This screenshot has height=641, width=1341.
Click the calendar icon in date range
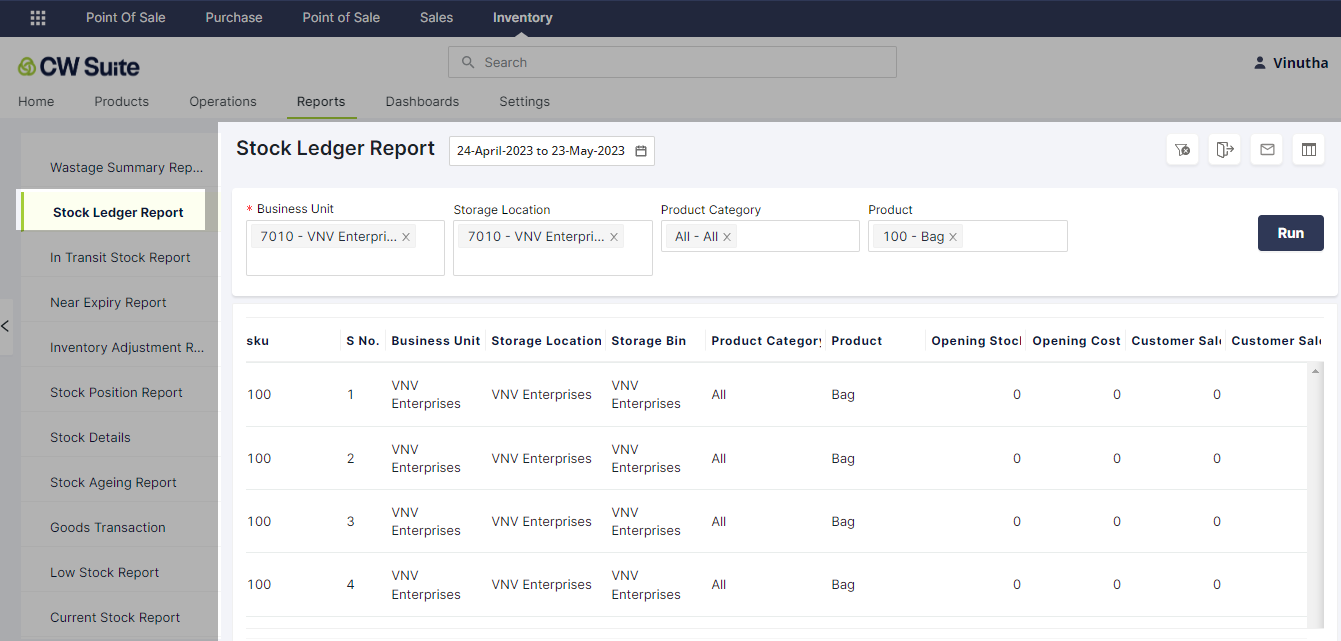(x=641, y=151)
